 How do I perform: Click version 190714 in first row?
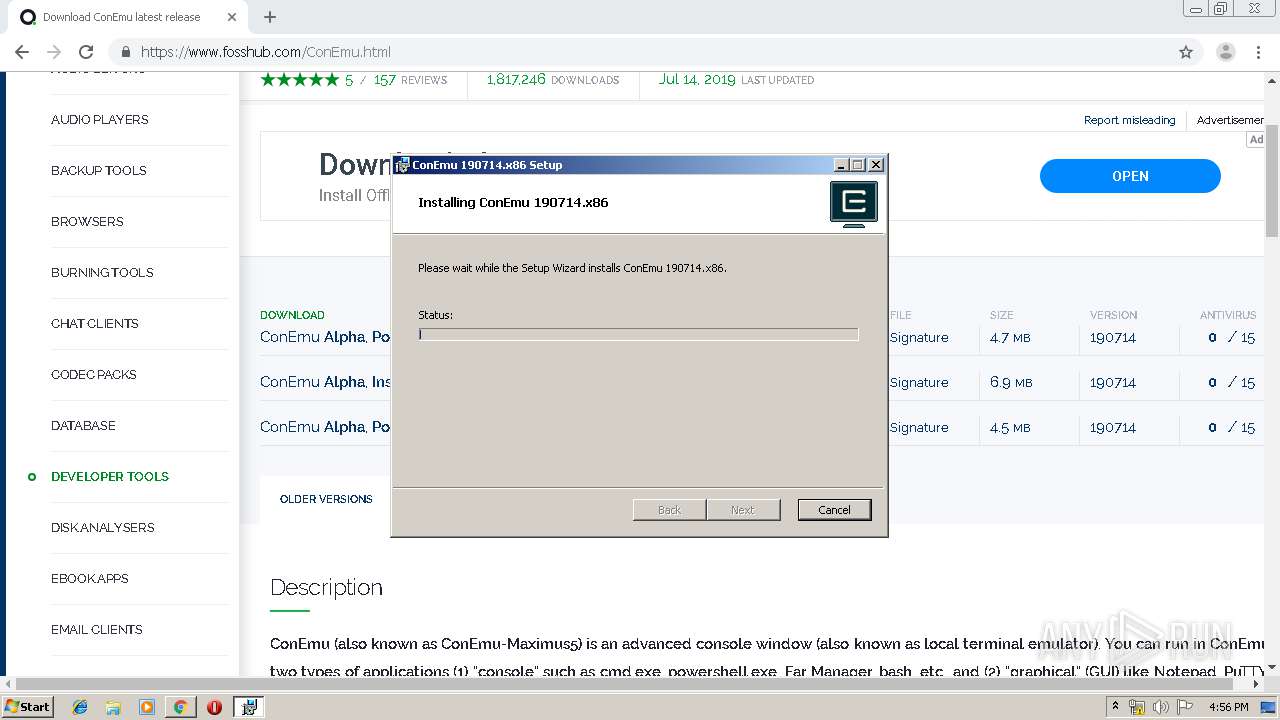click(x=1113, y=337)
